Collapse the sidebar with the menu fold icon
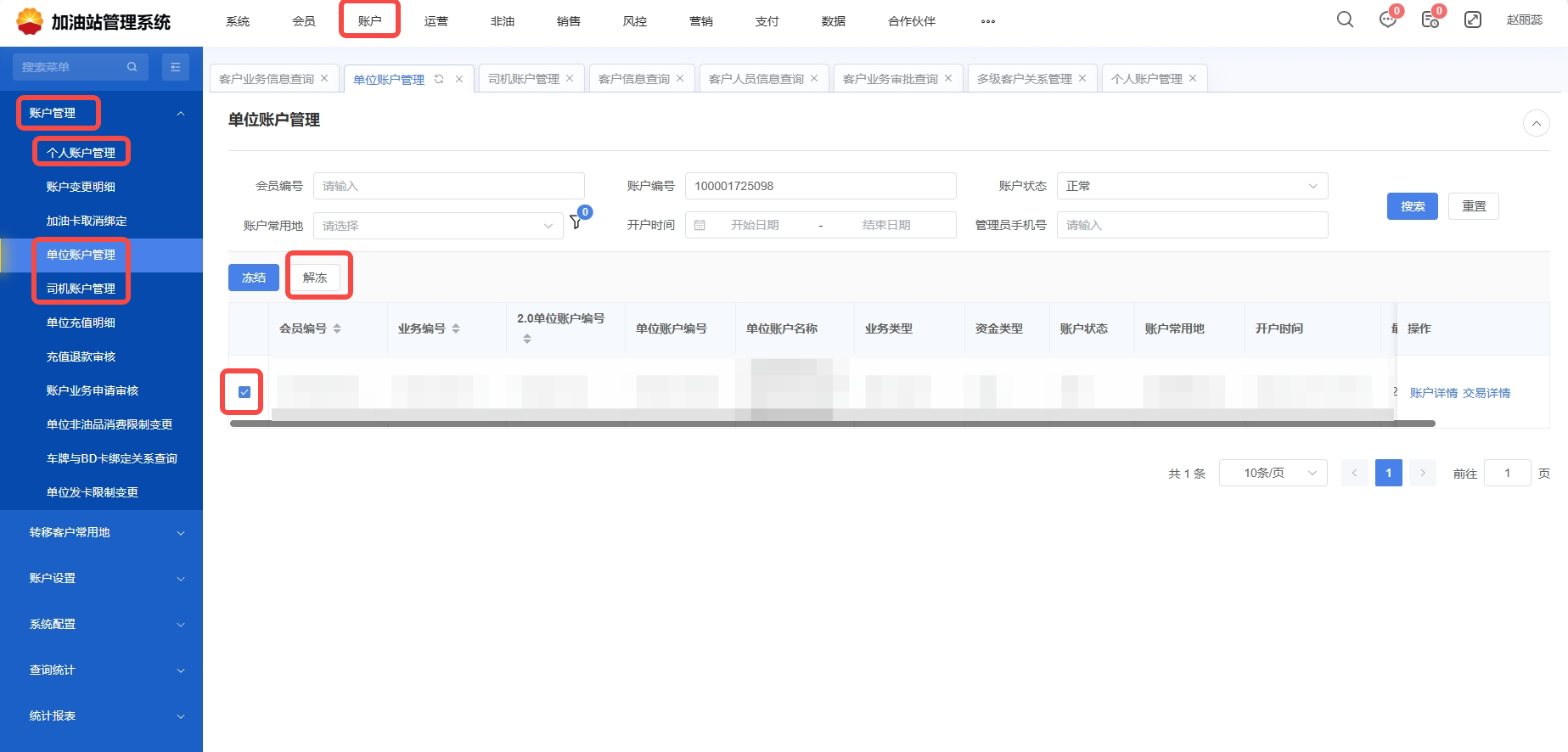Viewport: 1568px width, 752px height. click(176, 67)
